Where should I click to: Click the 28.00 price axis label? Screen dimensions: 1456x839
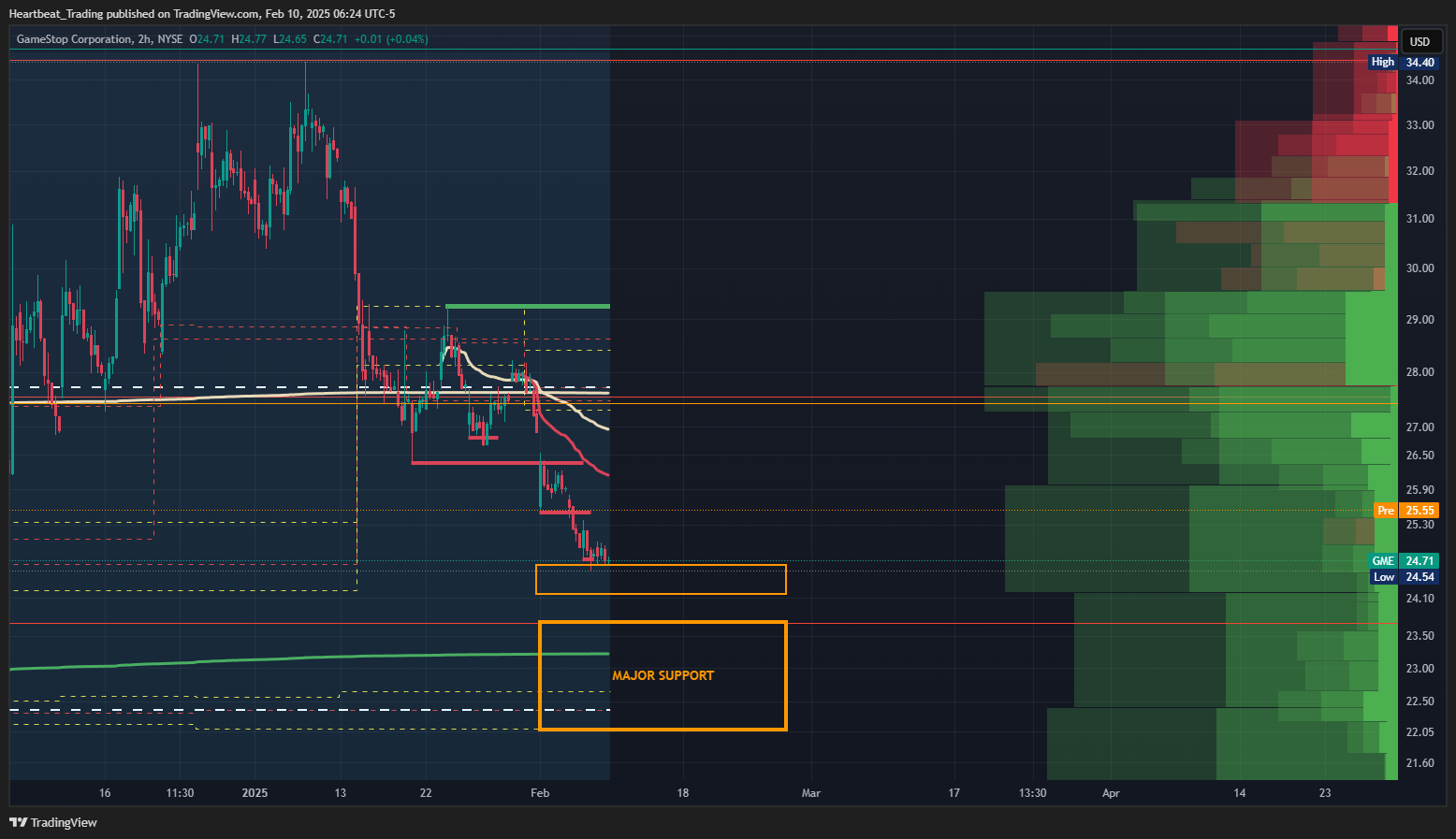tap(1420, 372)
